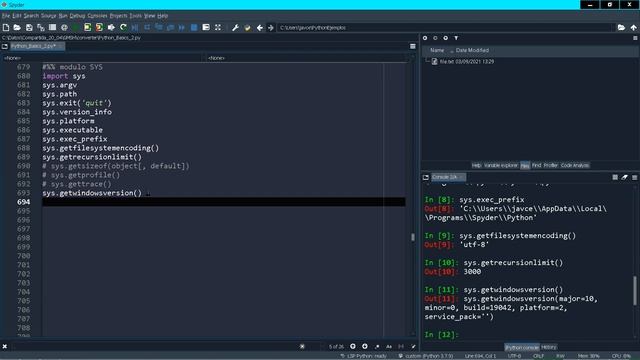Run cell and advance icon
Image resolution: width=640 pixels, height=360 pixels.
pyautogui.click(x=99, y=27)
